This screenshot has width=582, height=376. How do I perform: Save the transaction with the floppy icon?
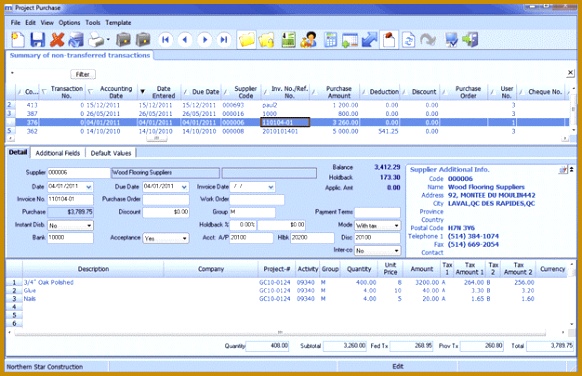[37, 40]
